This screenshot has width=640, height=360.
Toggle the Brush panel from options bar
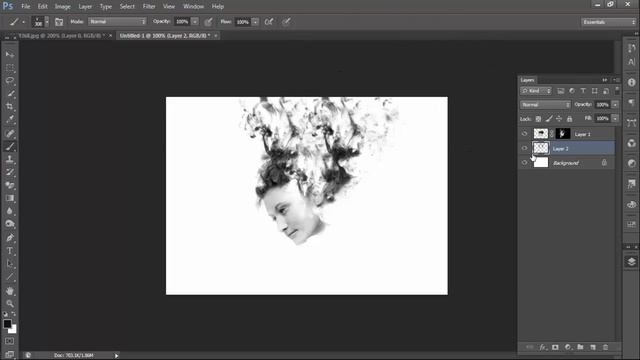(x=59, y=22)
